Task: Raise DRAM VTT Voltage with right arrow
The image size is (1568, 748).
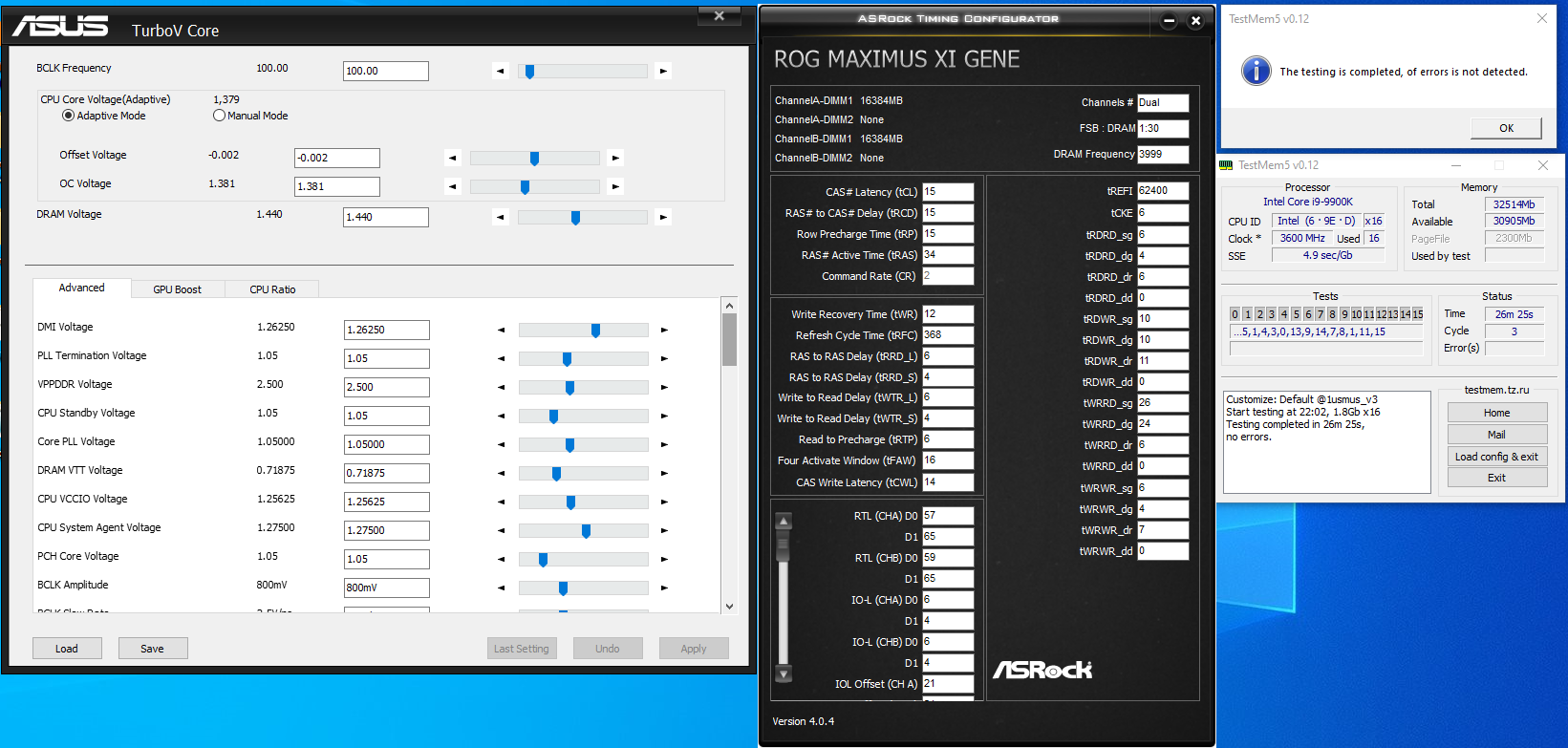Action: [x=664, y=473]
